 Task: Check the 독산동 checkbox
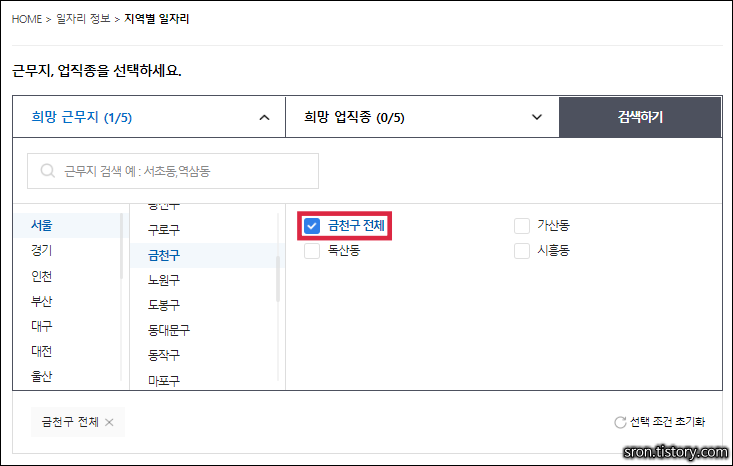(312, 251)
